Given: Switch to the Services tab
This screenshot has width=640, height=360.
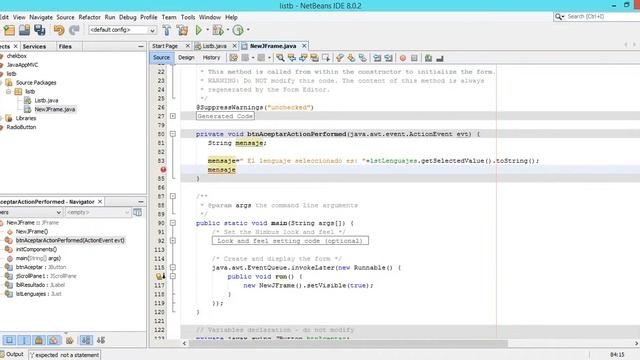Looking at the screenshot, I should coord(34,47).
